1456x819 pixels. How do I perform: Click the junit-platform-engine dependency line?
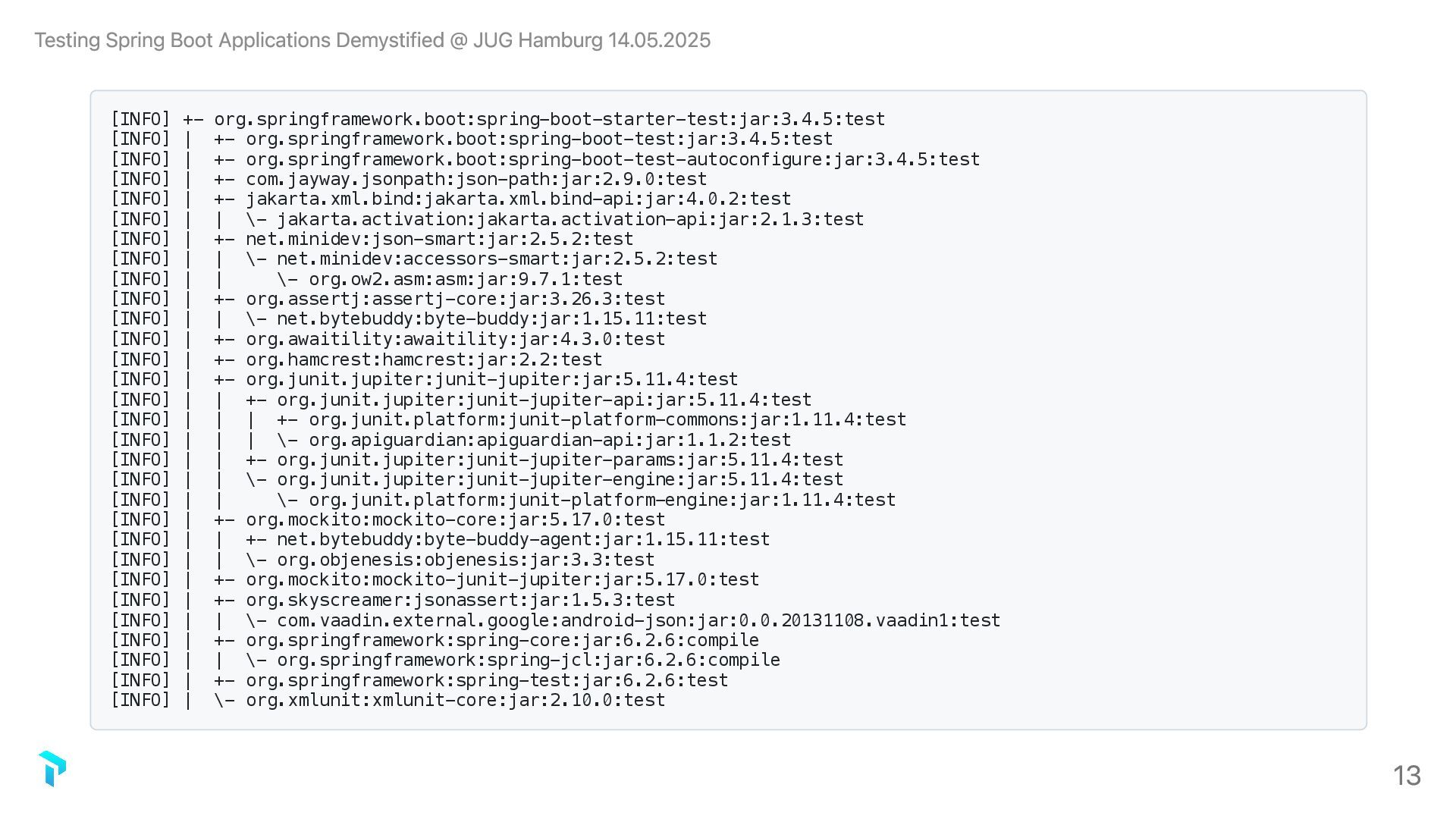(601, 500)
